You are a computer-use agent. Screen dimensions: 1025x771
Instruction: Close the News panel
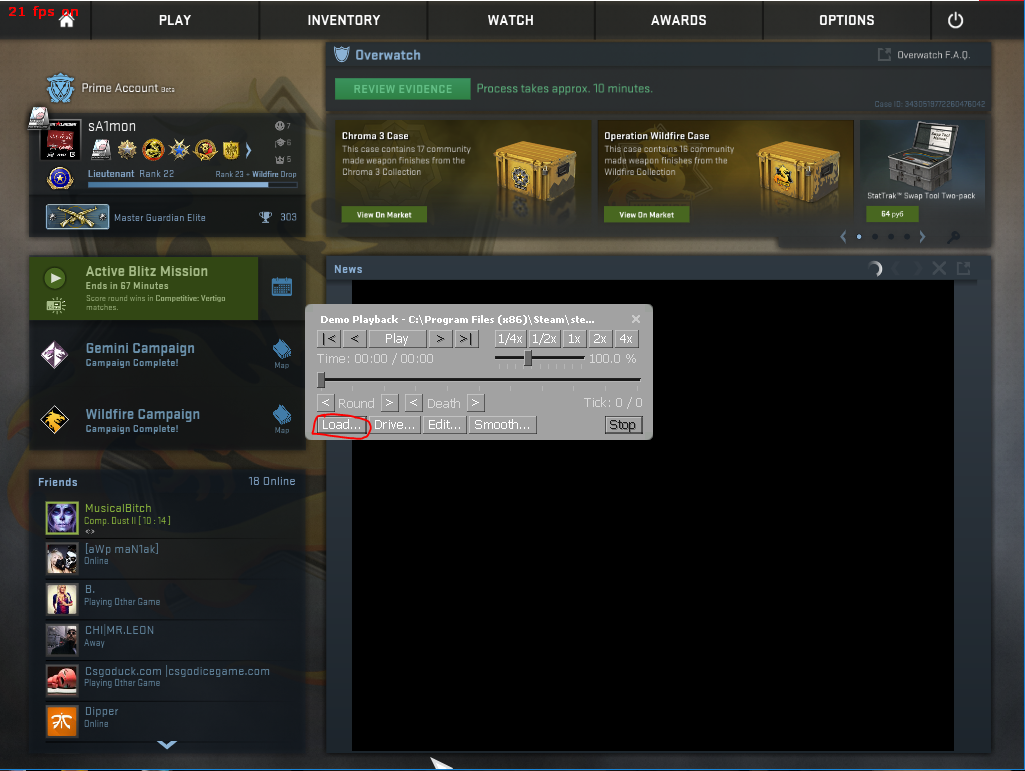(x=939, y=268)
